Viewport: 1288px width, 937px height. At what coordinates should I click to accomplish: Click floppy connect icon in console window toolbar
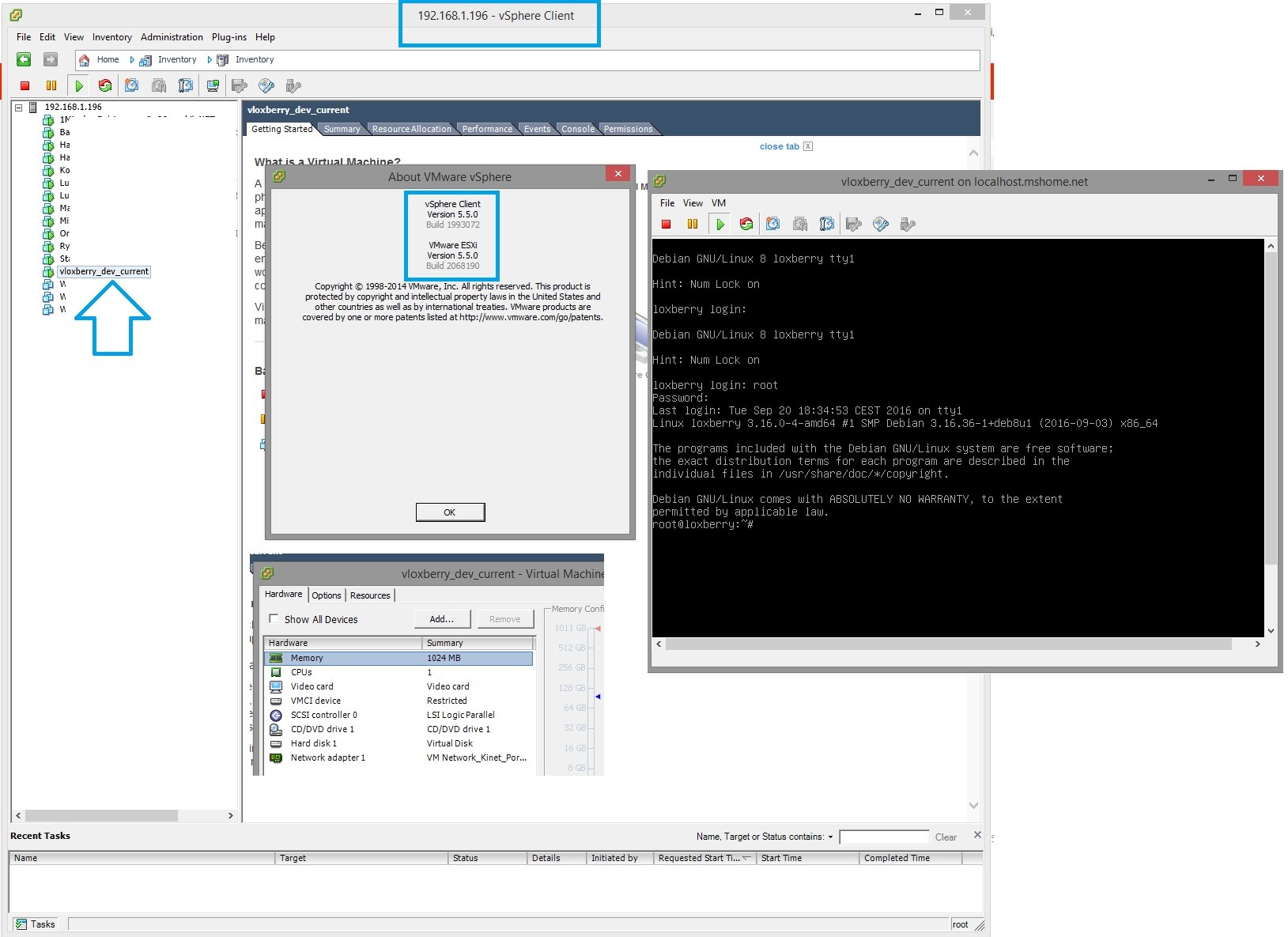coord(854,224)
